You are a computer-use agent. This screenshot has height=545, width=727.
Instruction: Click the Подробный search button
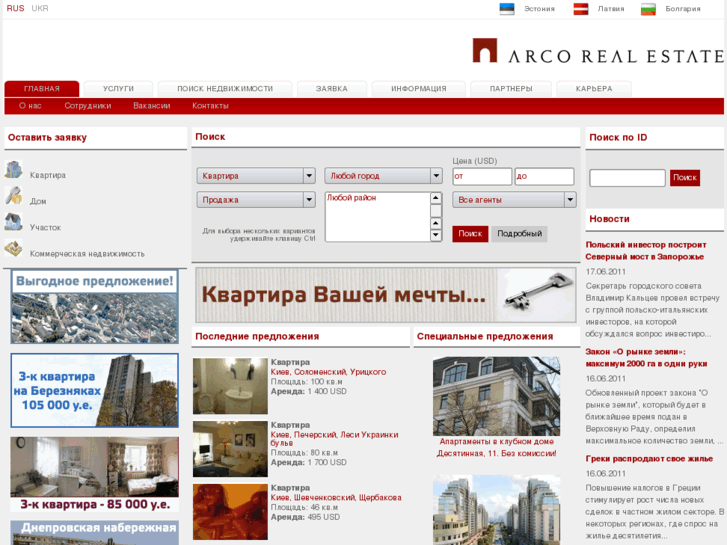(x=519, y=234)
